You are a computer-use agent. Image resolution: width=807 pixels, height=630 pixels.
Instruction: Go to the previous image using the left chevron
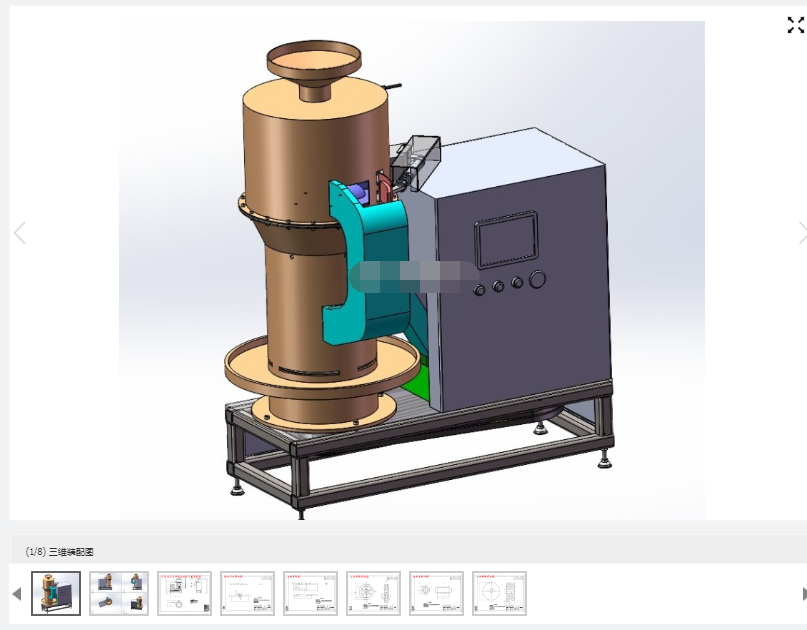point(20,233)
